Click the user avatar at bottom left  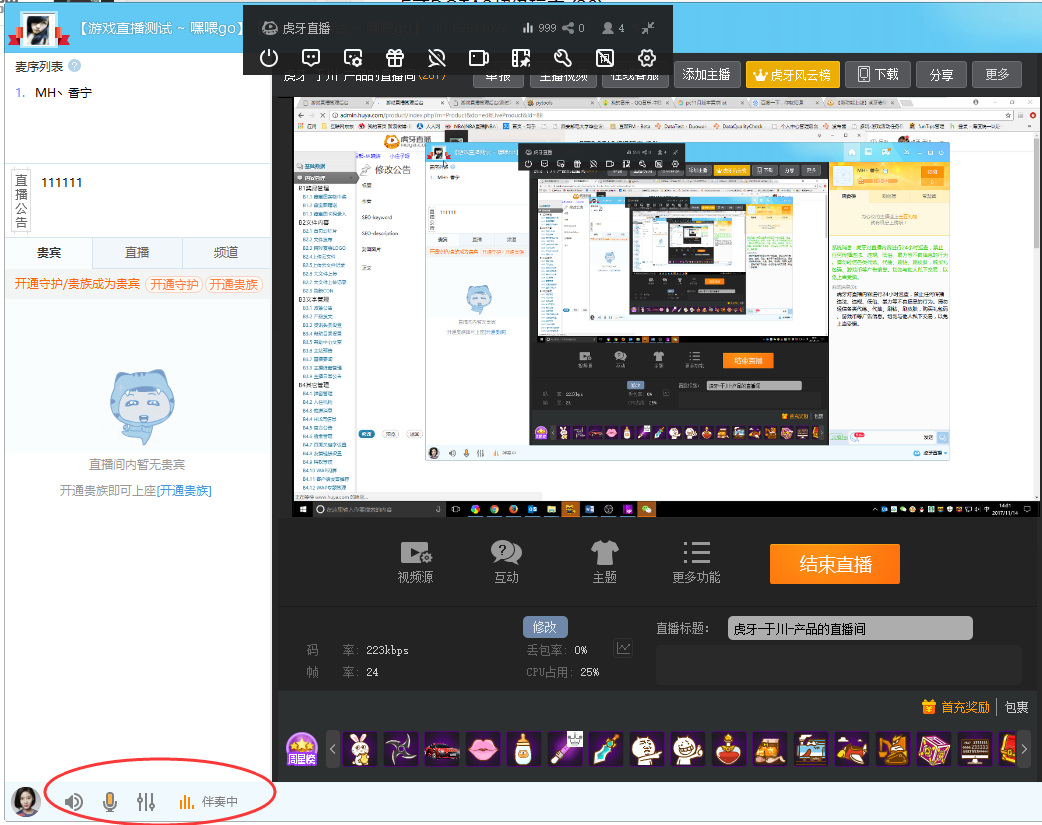(x=27, y=801)
